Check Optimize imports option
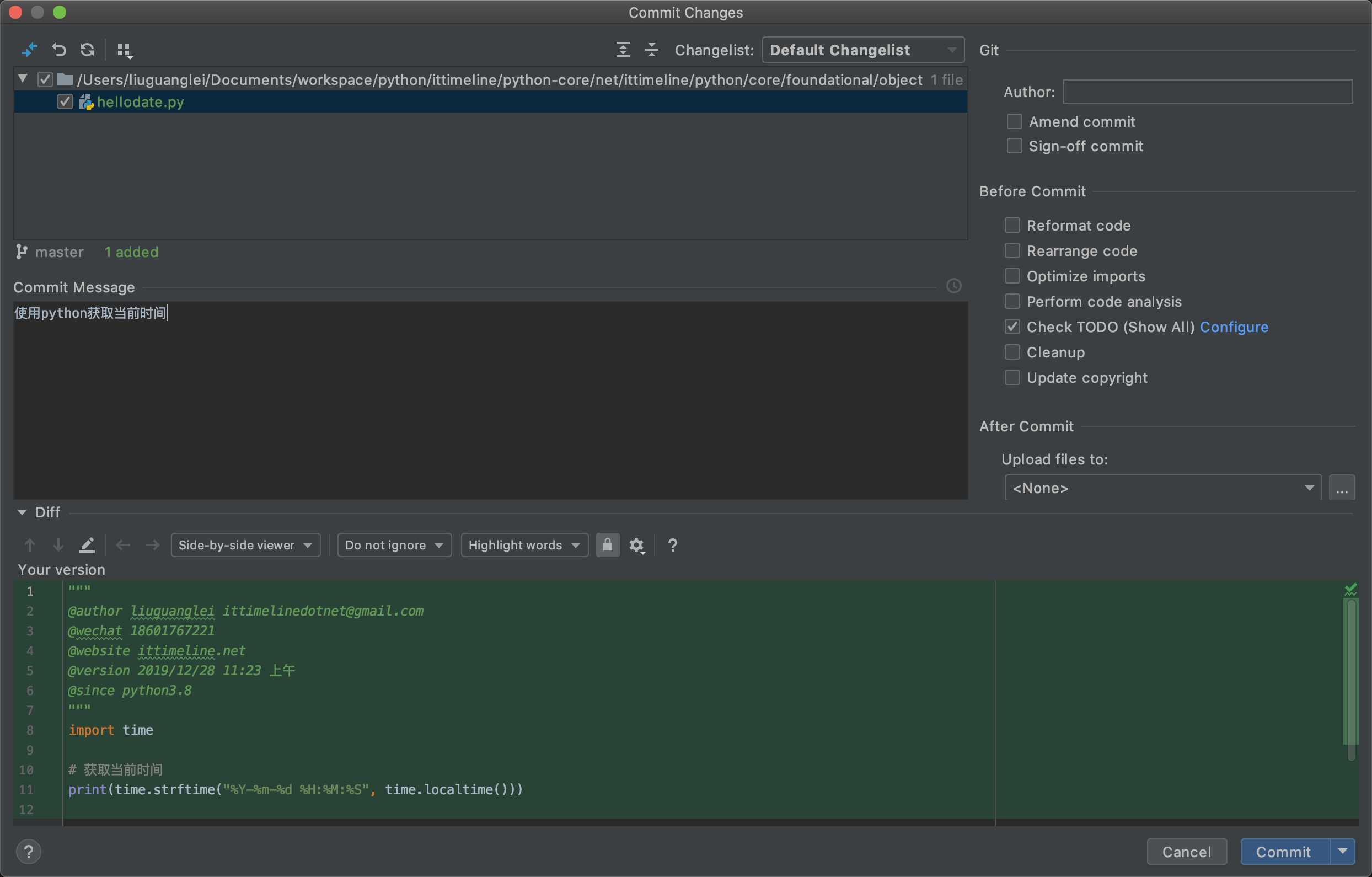This screenshot has height=877, width=1372. coord(1012,276)
